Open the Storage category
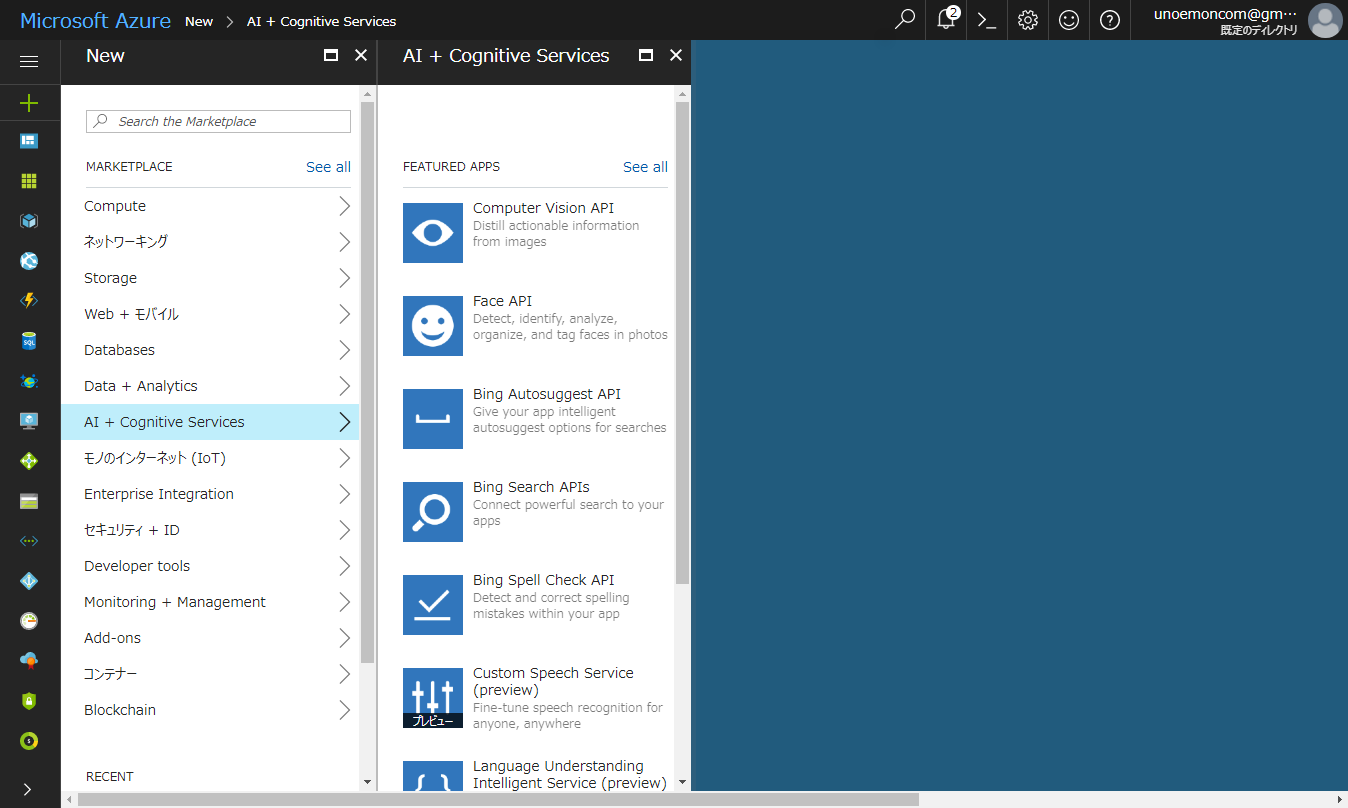Screen dimensions: 1348x808 click(210, 278)
